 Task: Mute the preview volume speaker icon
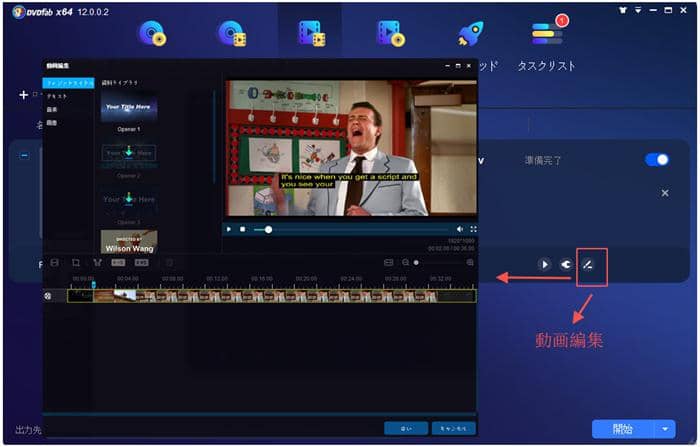coord(459,230)
